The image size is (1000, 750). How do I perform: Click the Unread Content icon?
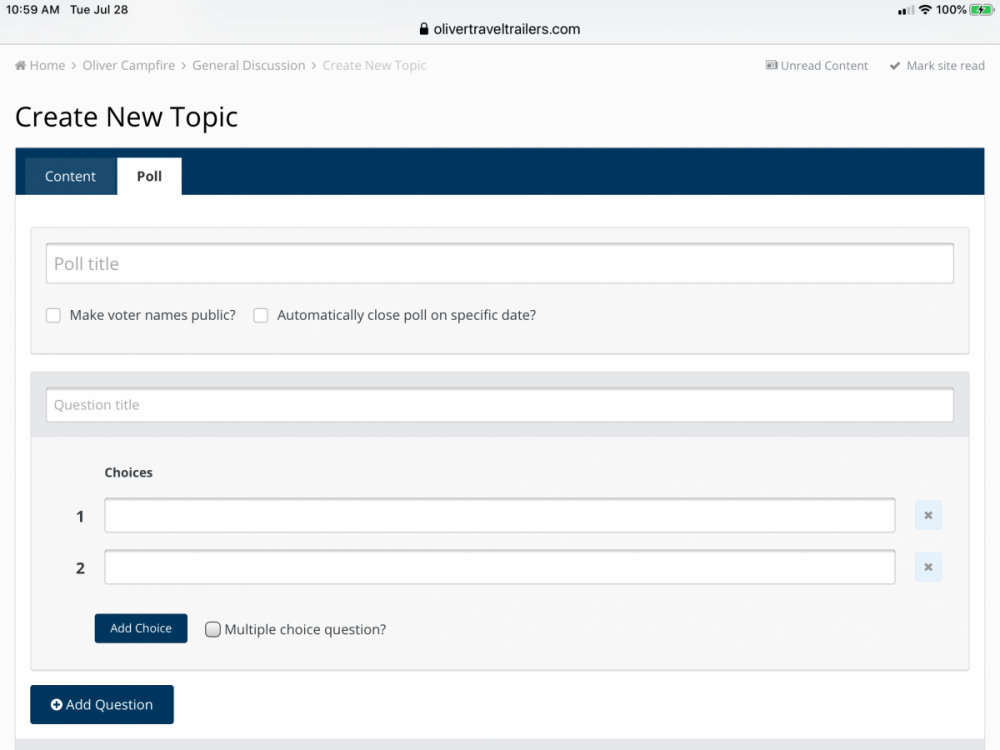[771, 66]
